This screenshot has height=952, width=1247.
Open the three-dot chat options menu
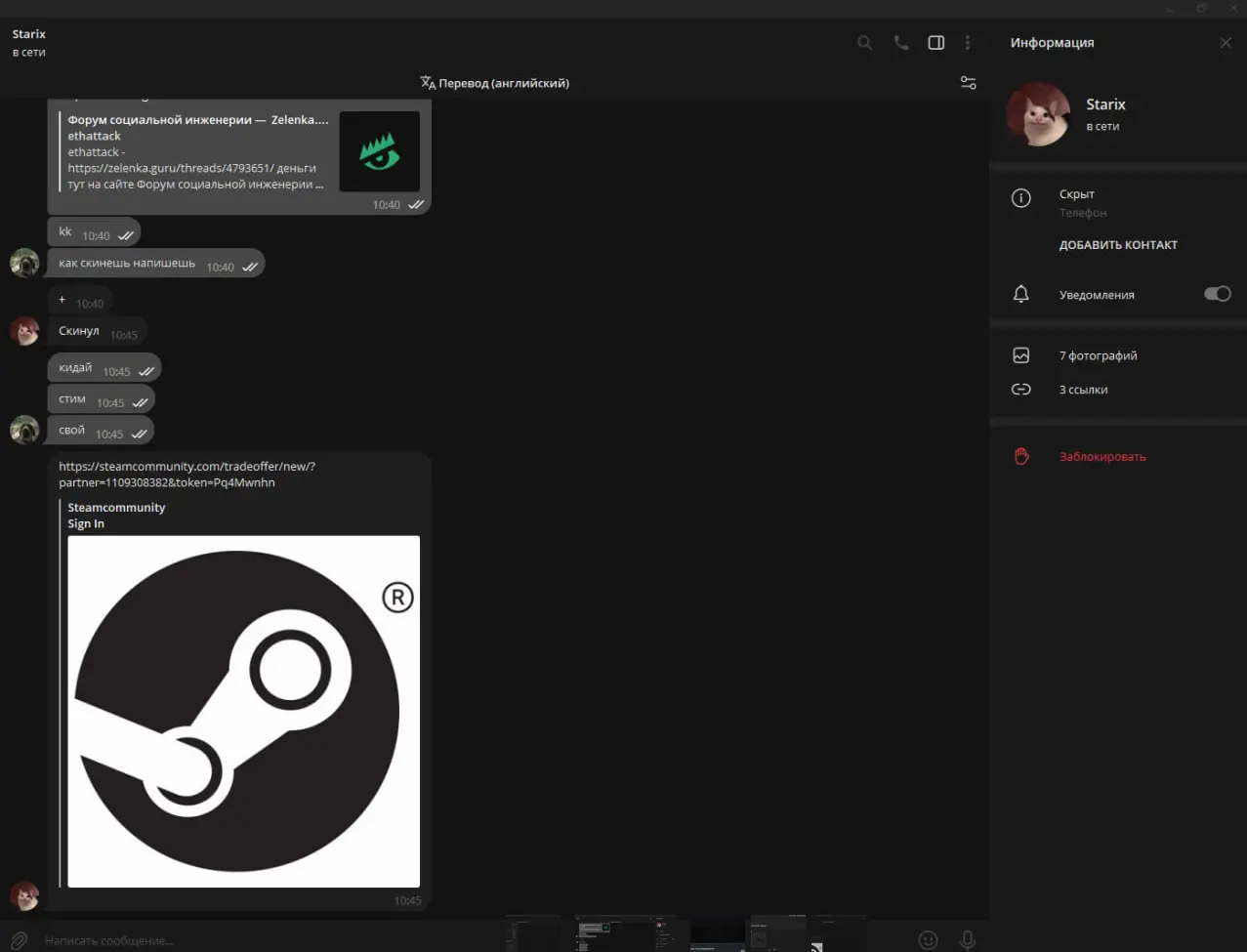[968, 43]
